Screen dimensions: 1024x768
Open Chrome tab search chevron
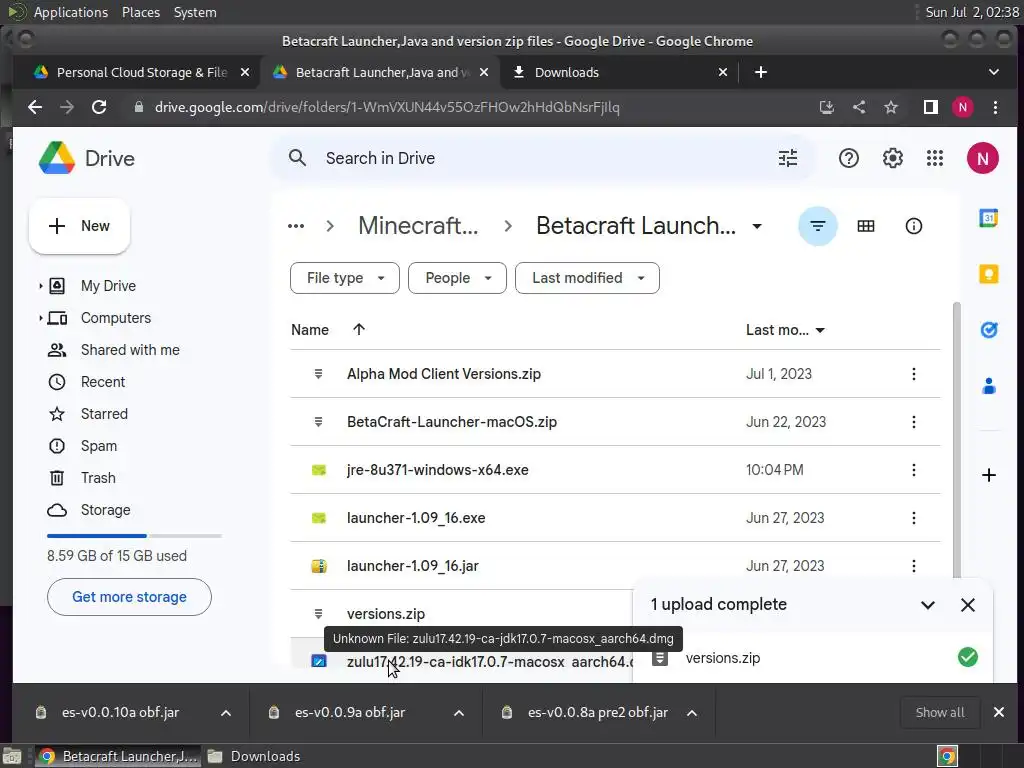pyautogui.click(x=993, y=72)
